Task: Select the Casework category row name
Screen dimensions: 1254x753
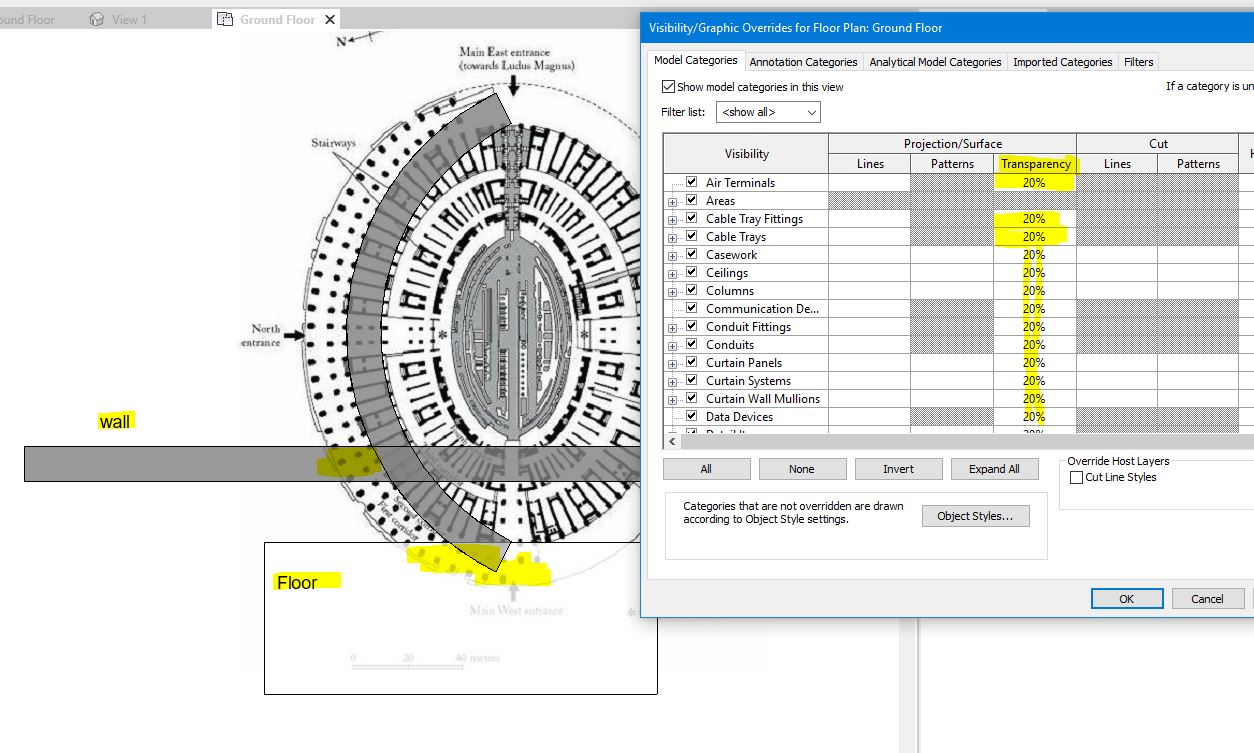Action: [x=731, y=255]
